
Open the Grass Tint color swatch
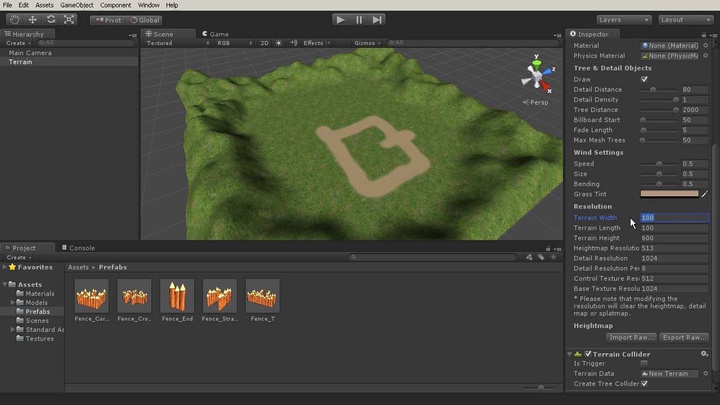tap(669, 194)
